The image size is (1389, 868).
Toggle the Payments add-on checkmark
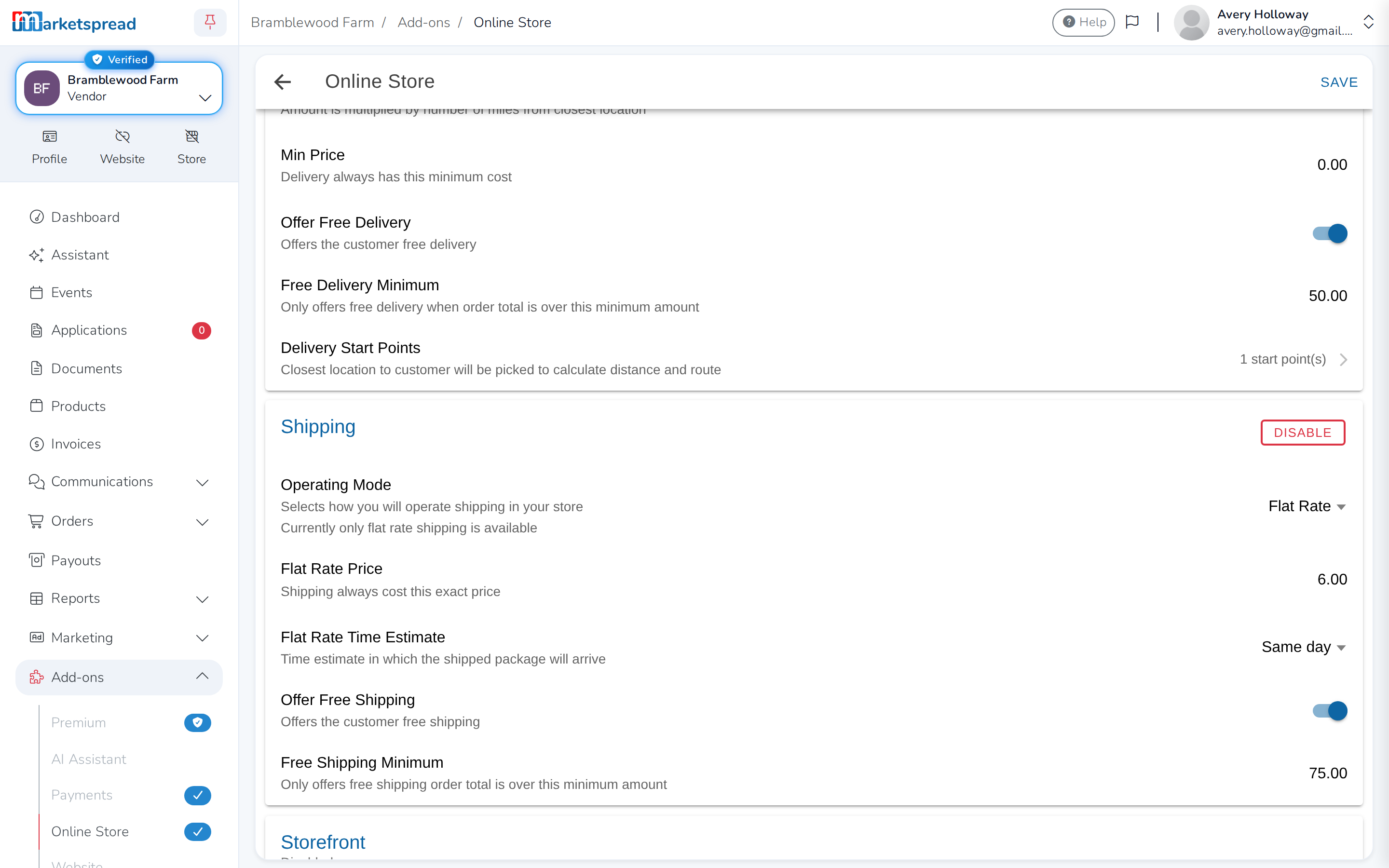point(197,795)
